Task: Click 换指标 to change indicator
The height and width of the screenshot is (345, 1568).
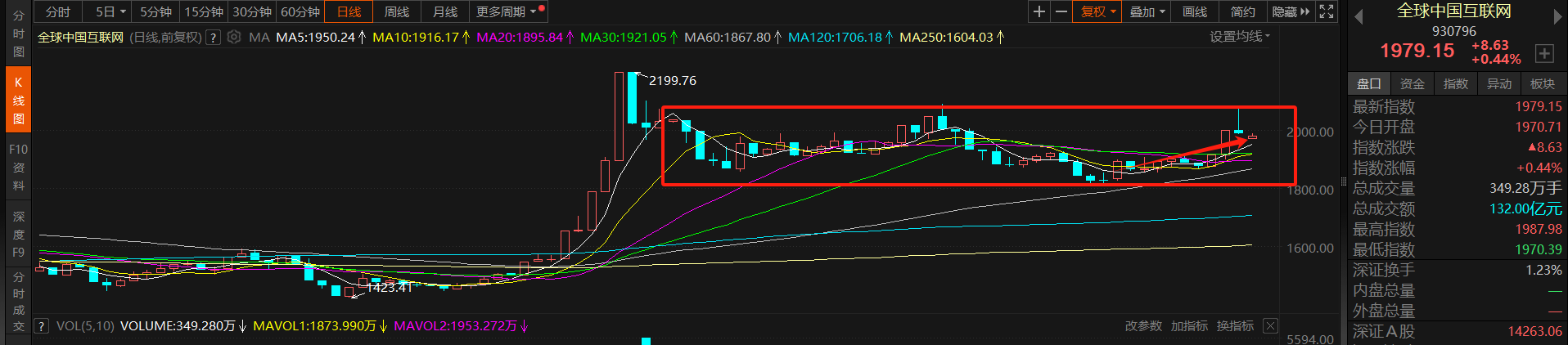Action: [x=1235, y=326]
